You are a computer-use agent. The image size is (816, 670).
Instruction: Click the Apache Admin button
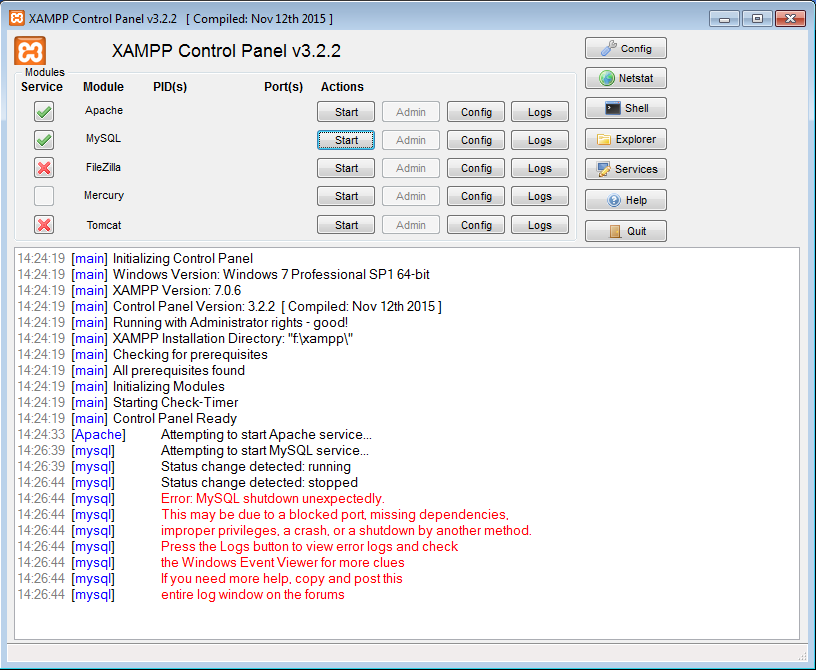[x=411, y=112]
